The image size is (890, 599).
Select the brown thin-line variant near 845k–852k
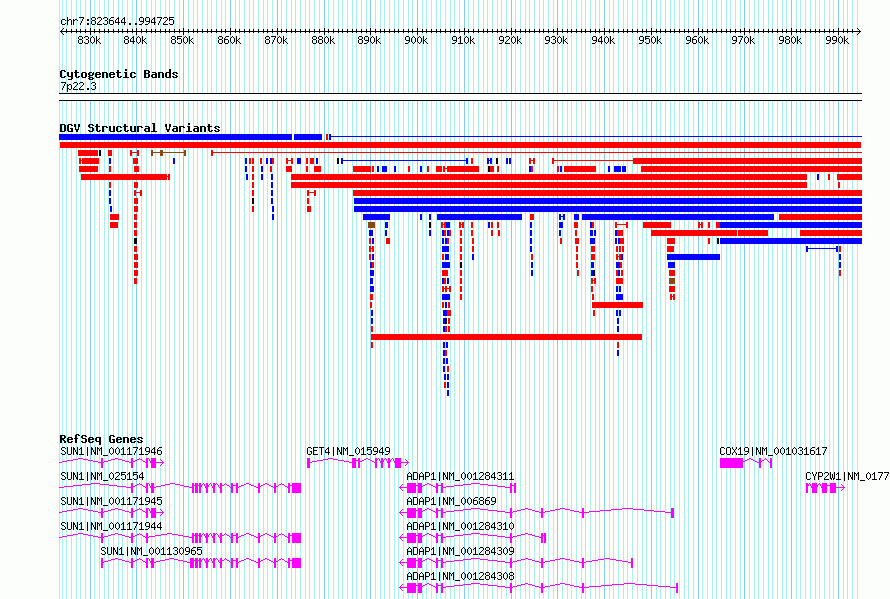click(169, 153)
